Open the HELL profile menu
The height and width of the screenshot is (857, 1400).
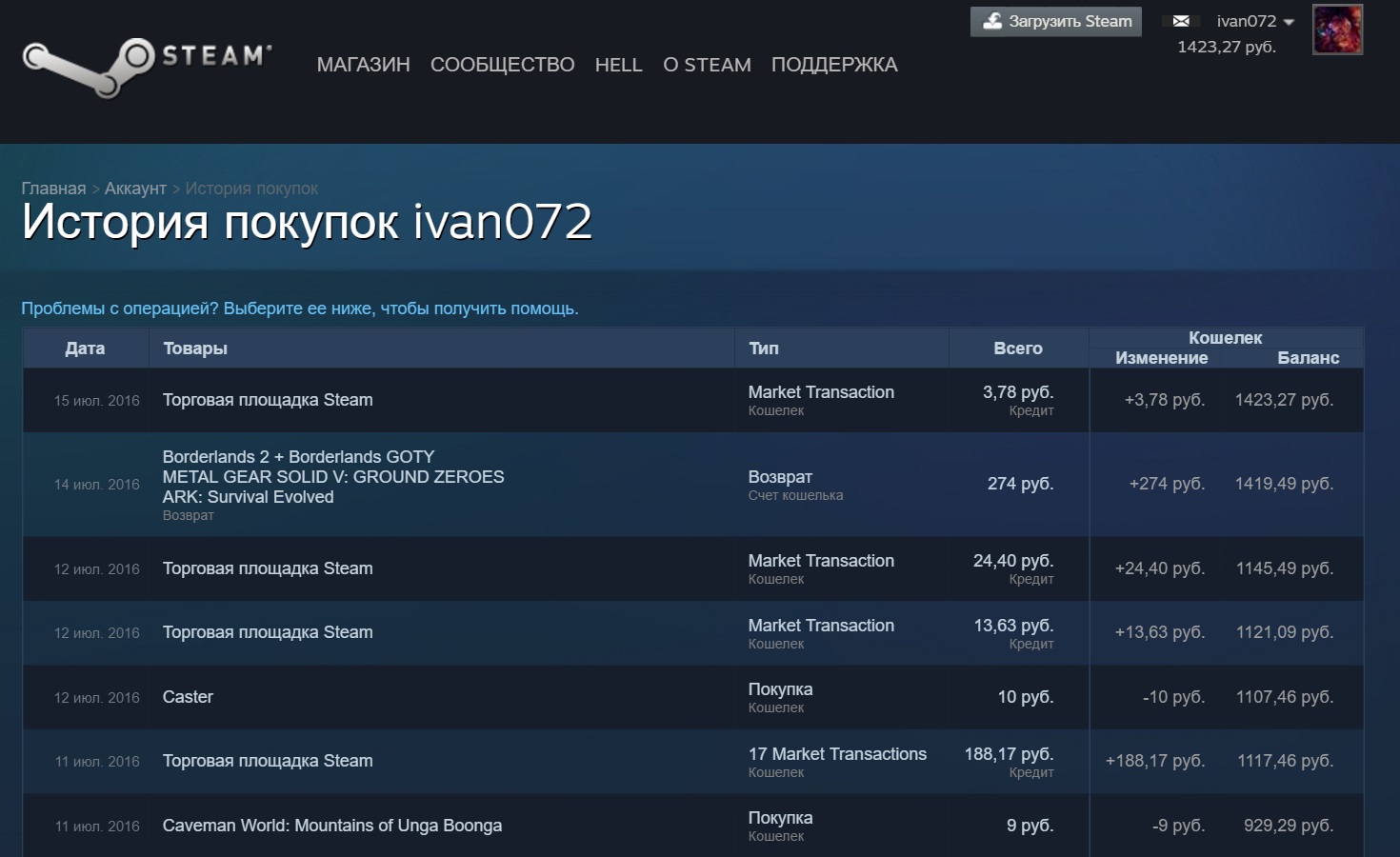618,65
